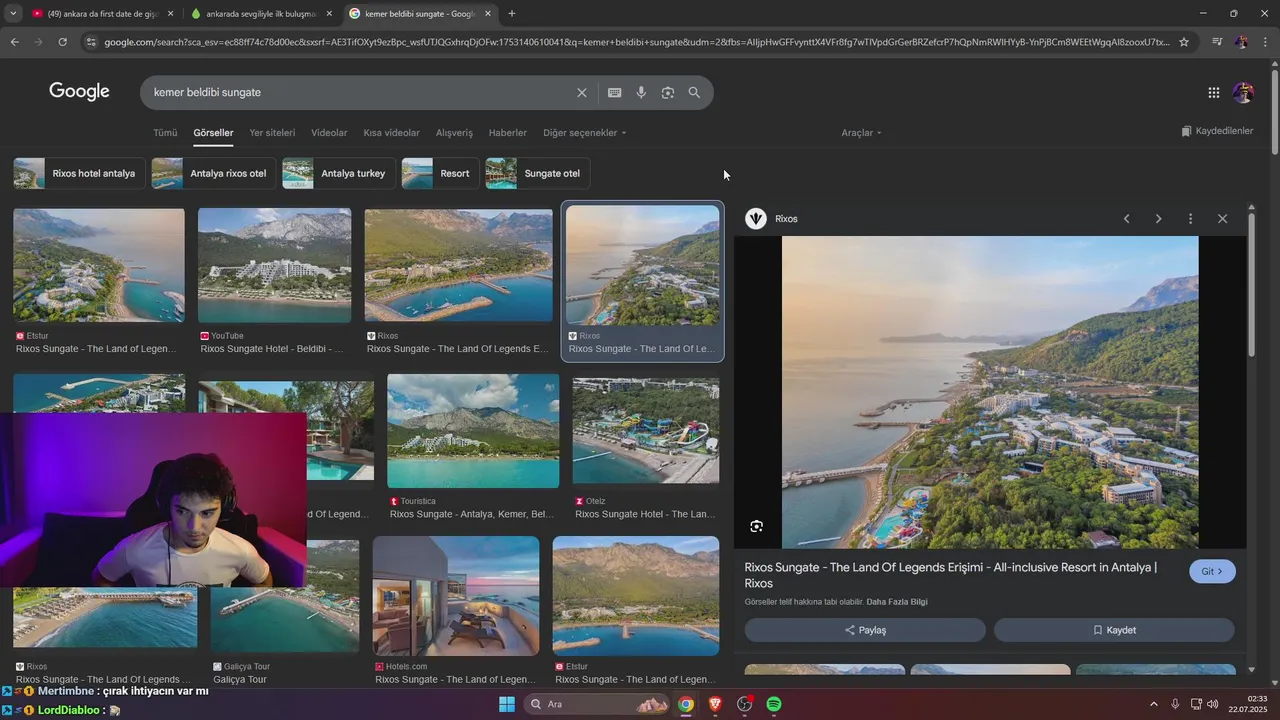Switch to the Yer siteleri tab

coord(272,133)
